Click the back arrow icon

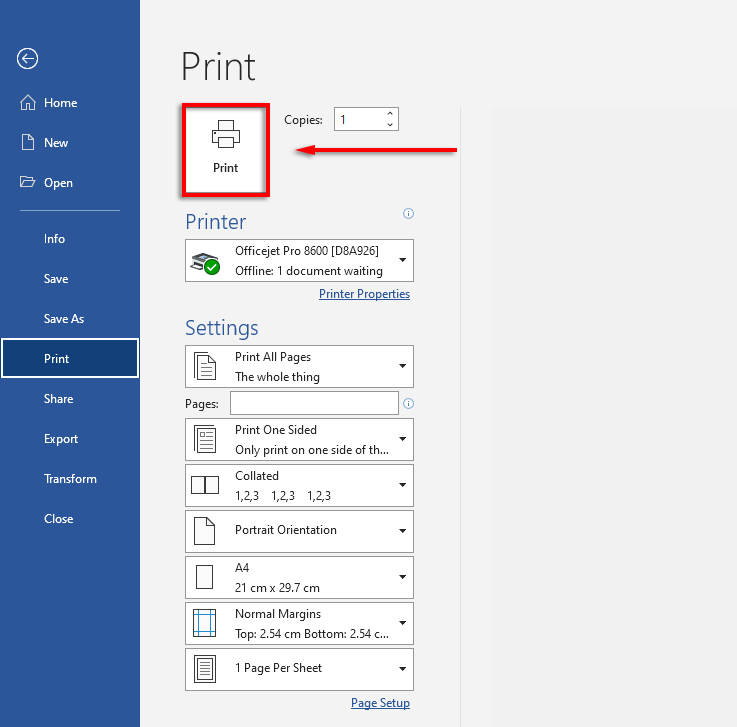click(x=28, y=59)
